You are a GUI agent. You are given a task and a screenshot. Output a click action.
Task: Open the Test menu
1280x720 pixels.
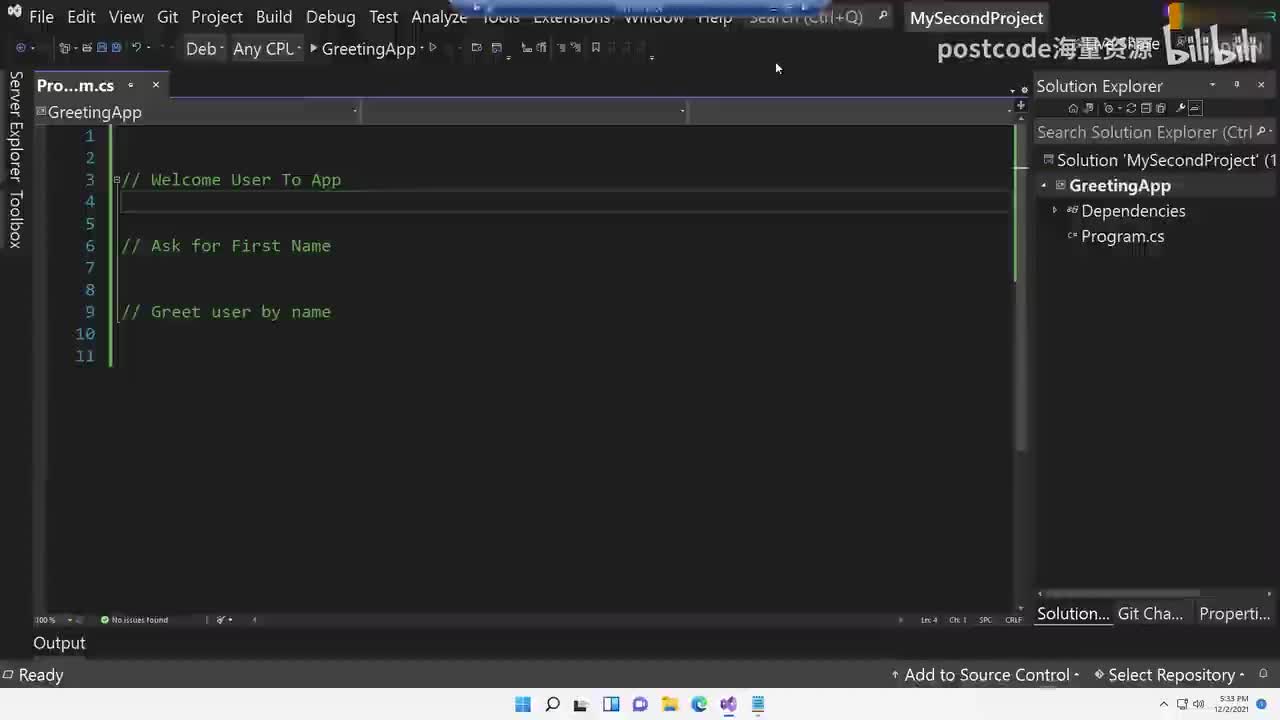(383, 17)
